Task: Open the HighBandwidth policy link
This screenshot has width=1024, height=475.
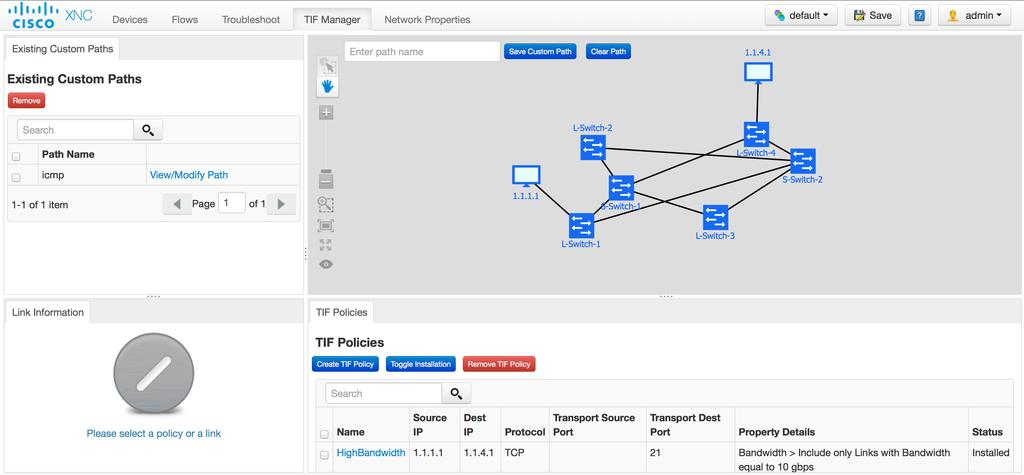Action: tap(371, 452)
